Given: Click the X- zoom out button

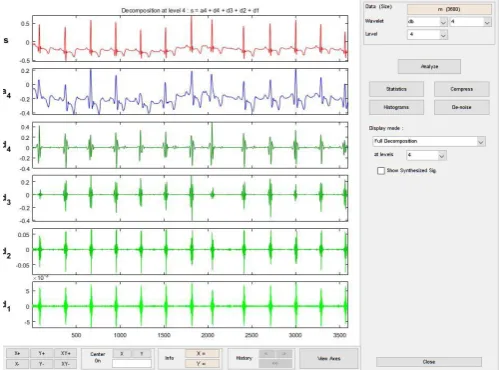Looking at the screenshot, I should point(17,364).
